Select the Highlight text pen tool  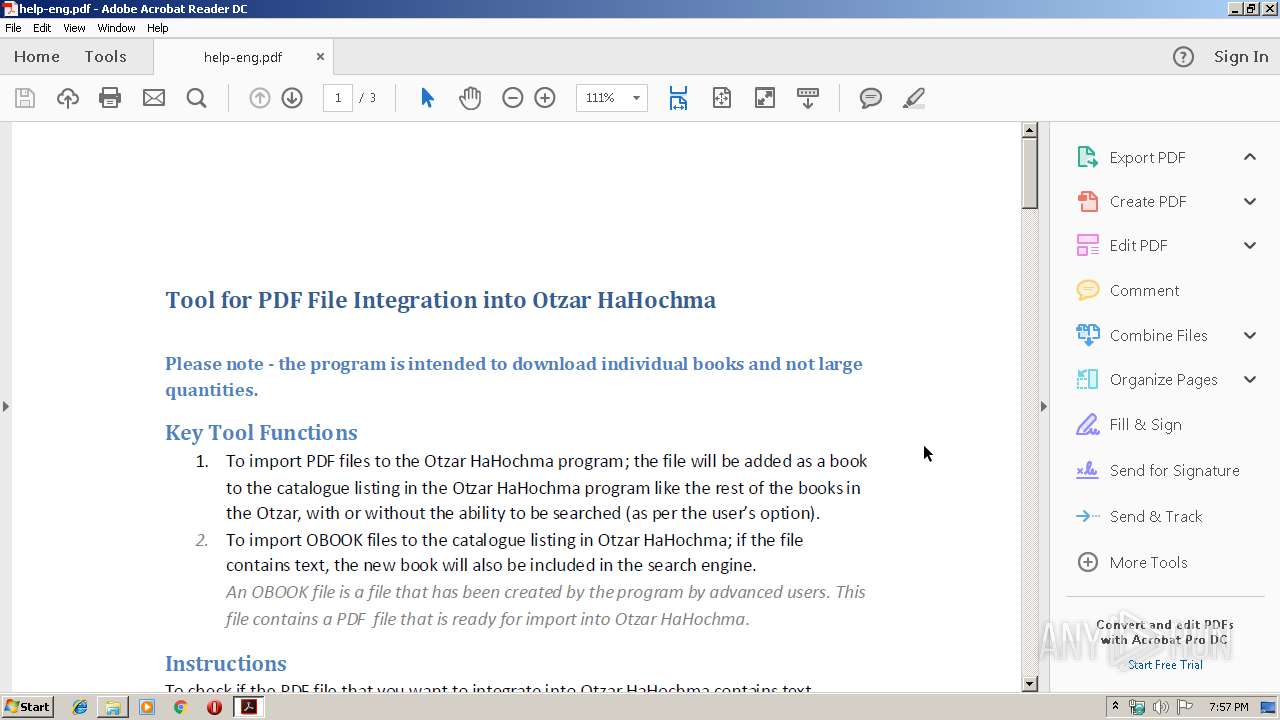click(x=914, y=98)
